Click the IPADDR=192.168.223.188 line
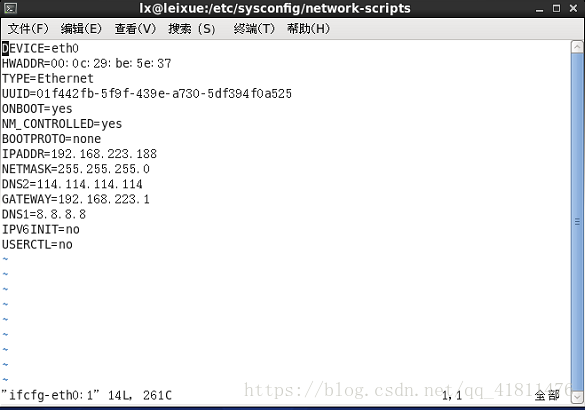 pos(79,154)
